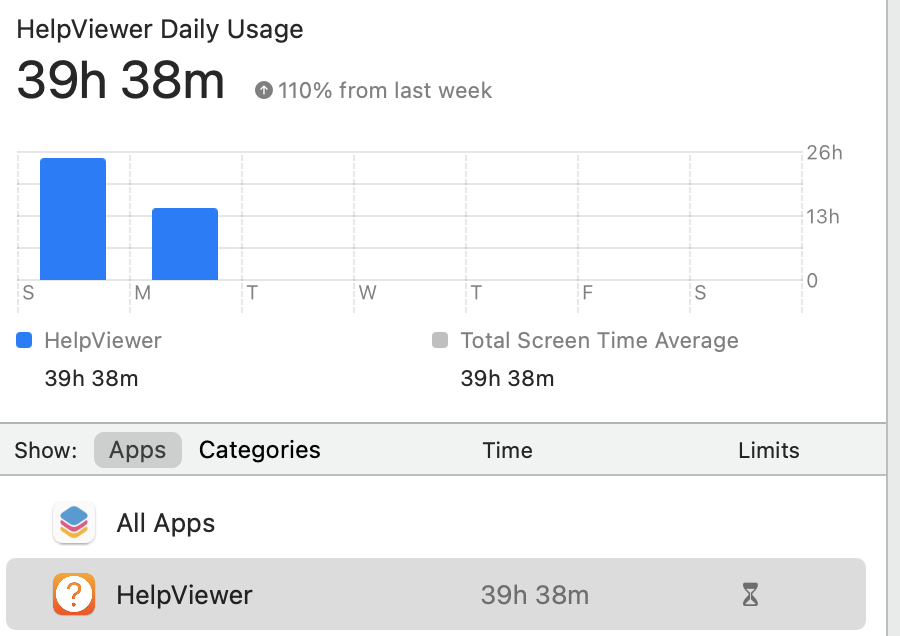This screenshot has width=900, height=636.
Task: Click the gray Total Screen Time legend square
Action: [x=440, y=340]
